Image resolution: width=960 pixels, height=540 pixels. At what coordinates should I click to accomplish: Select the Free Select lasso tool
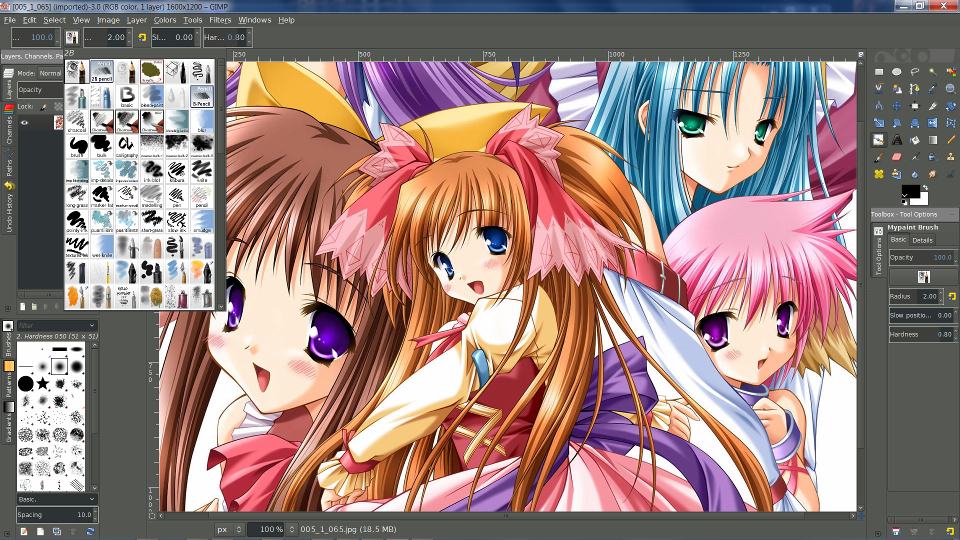click(915, 72)
